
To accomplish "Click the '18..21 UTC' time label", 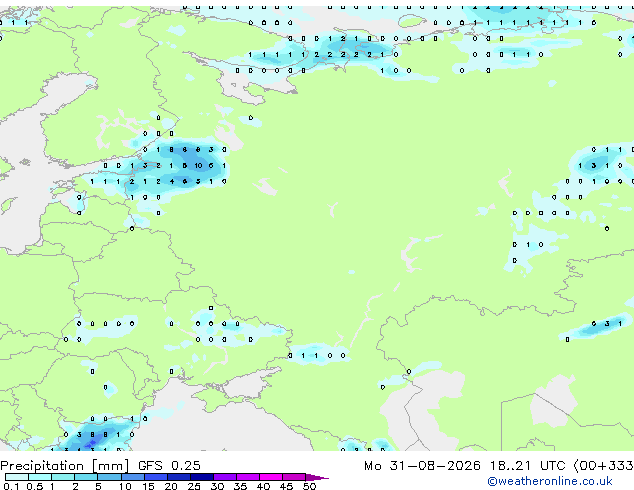I will coord(527,466).
